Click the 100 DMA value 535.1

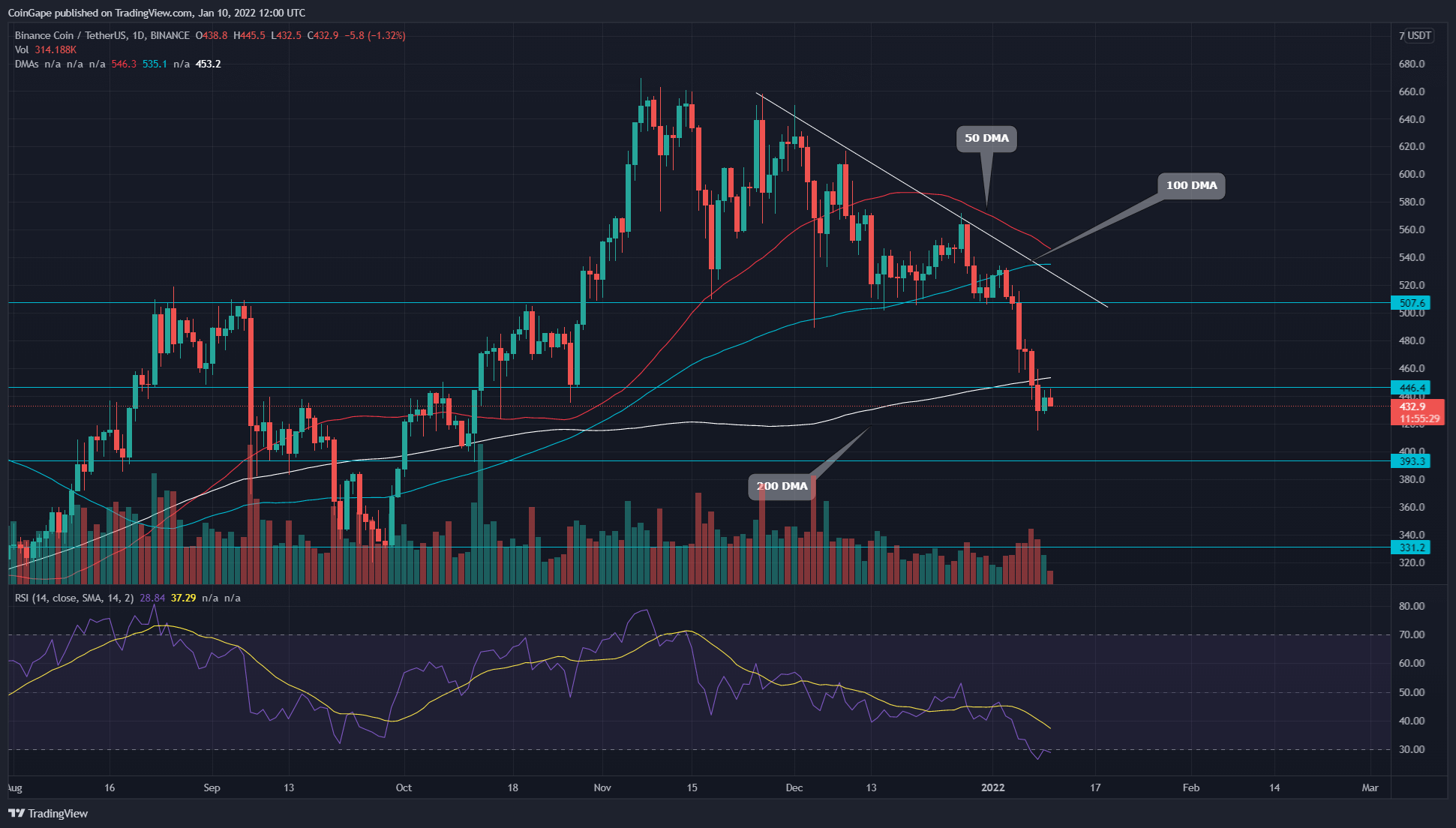(x=155, y=64)
